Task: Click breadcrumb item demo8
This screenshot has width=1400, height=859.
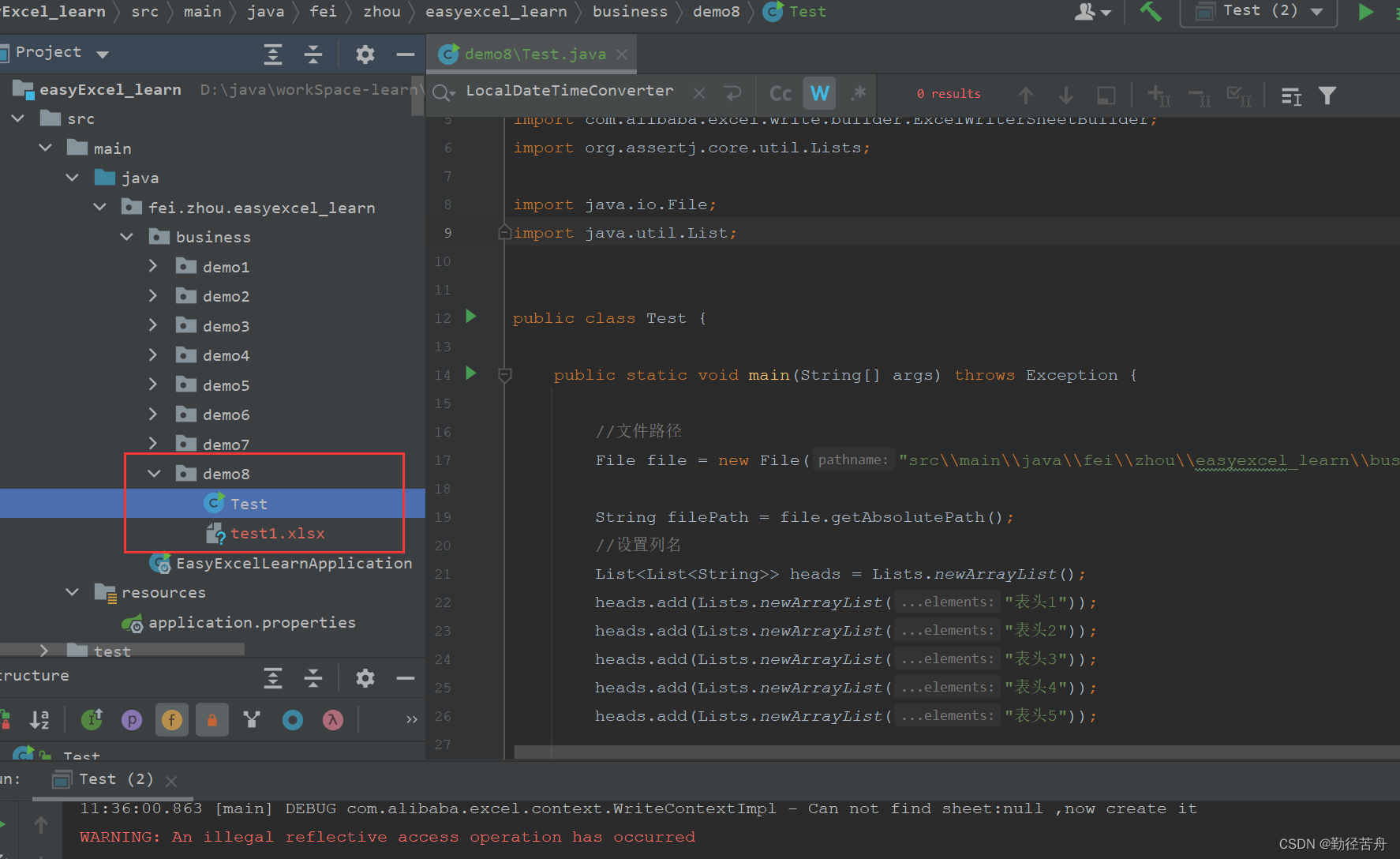Action: coord(717,11)
